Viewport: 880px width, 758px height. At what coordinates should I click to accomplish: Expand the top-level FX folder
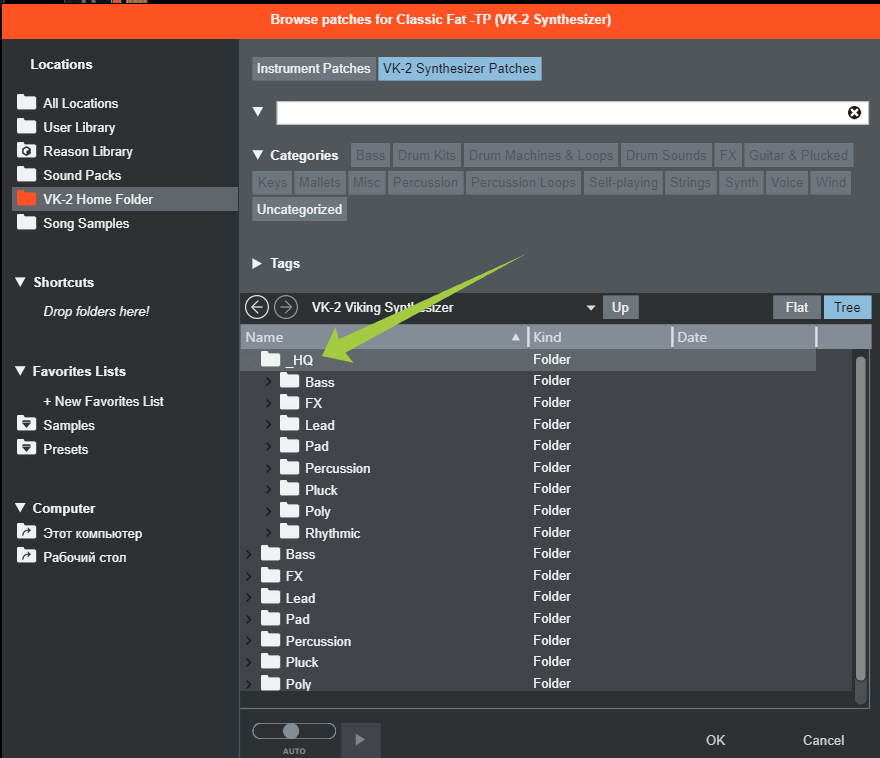point(249,576)
